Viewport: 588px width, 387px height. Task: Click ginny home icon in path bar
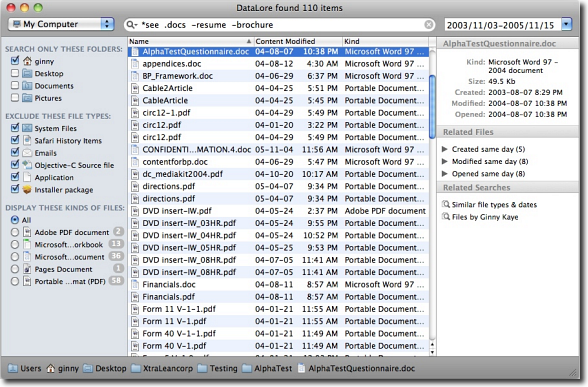(51, 368)
